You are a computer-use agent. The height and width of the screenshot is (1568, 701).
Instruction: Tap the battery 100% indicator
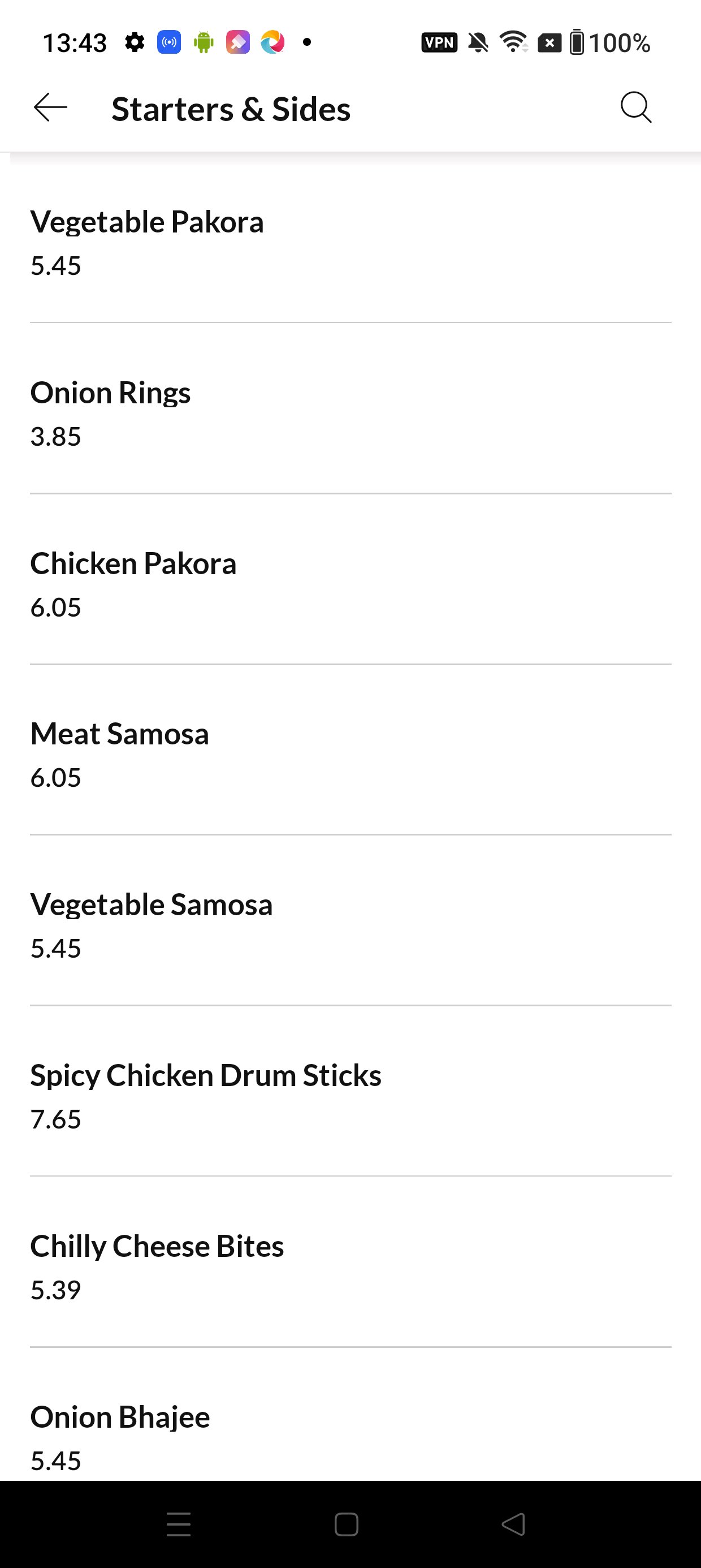click(x=610, y=42)
